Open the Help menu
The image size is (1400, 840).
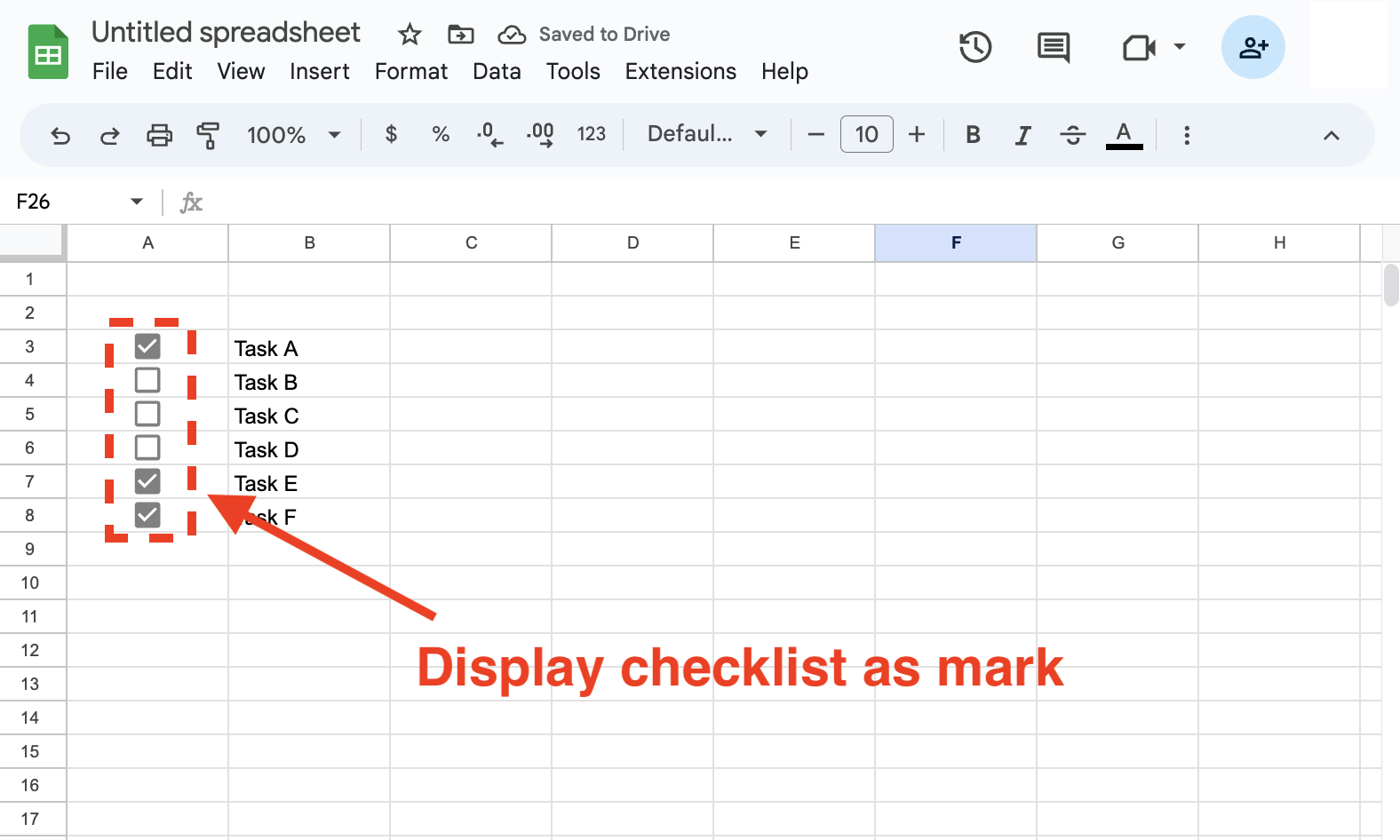784,71
